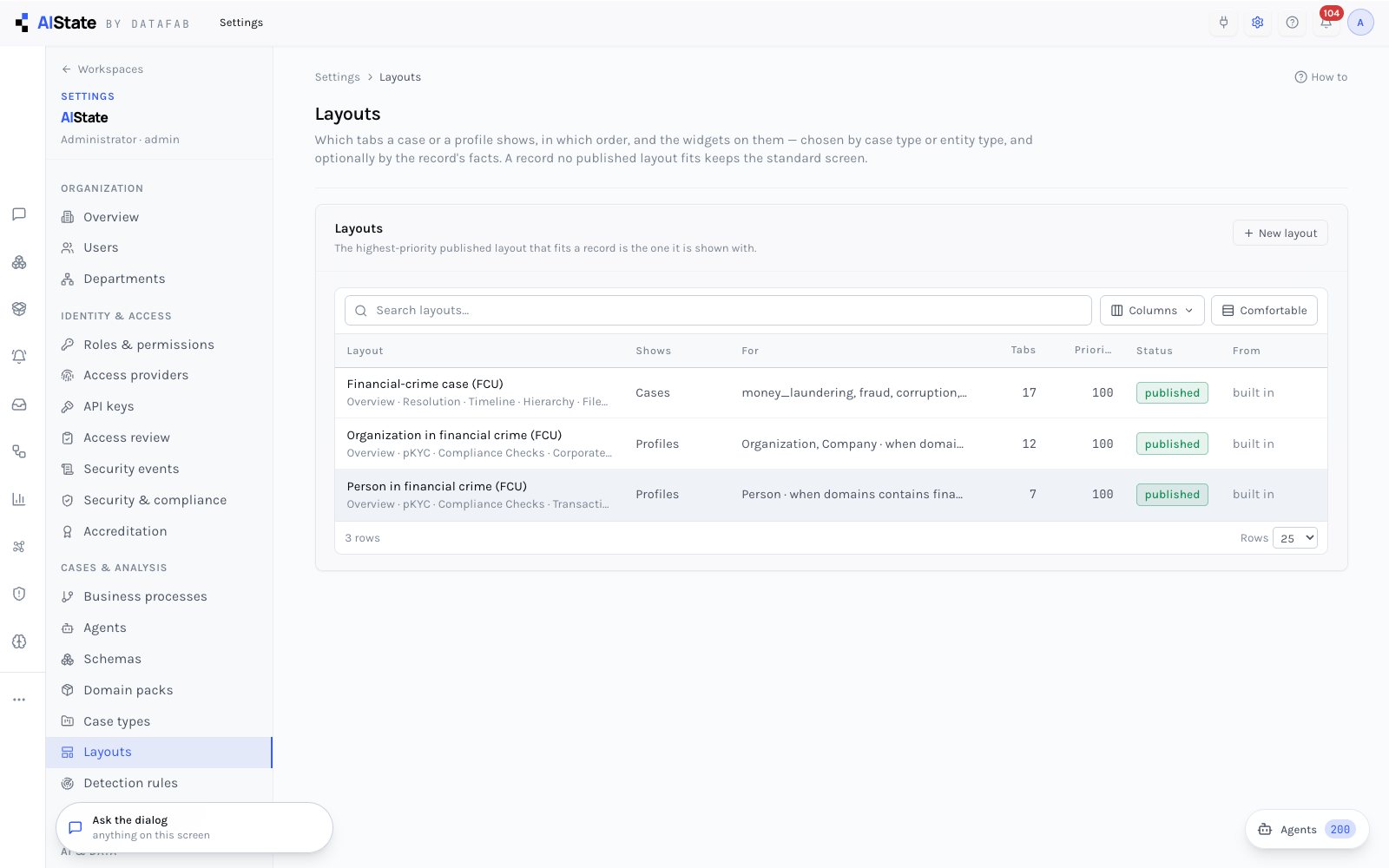Open the Columns dropdown
The height and width of the screenshot is (868, 1389).
[1152, 311]
